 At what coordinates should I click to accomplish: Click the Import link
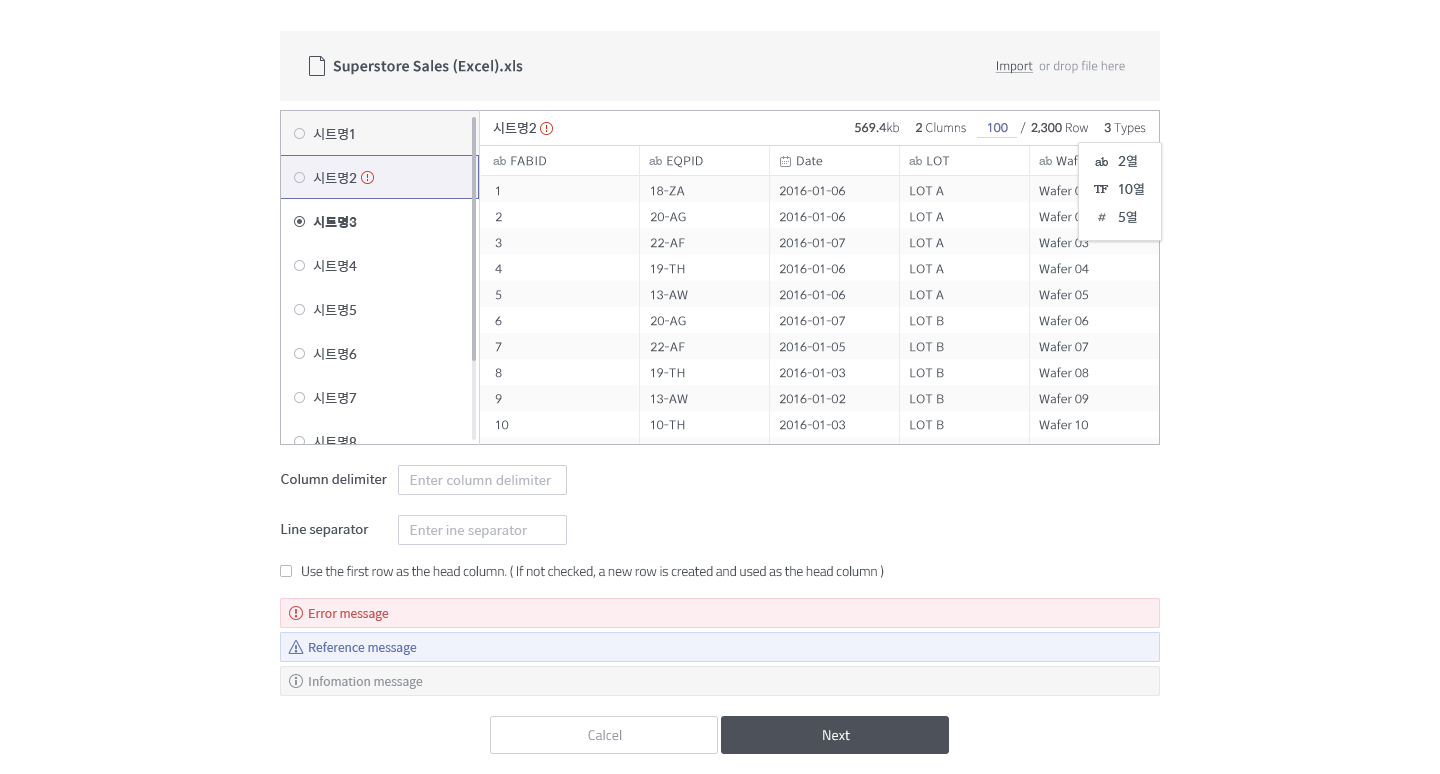coord(1013,66)
